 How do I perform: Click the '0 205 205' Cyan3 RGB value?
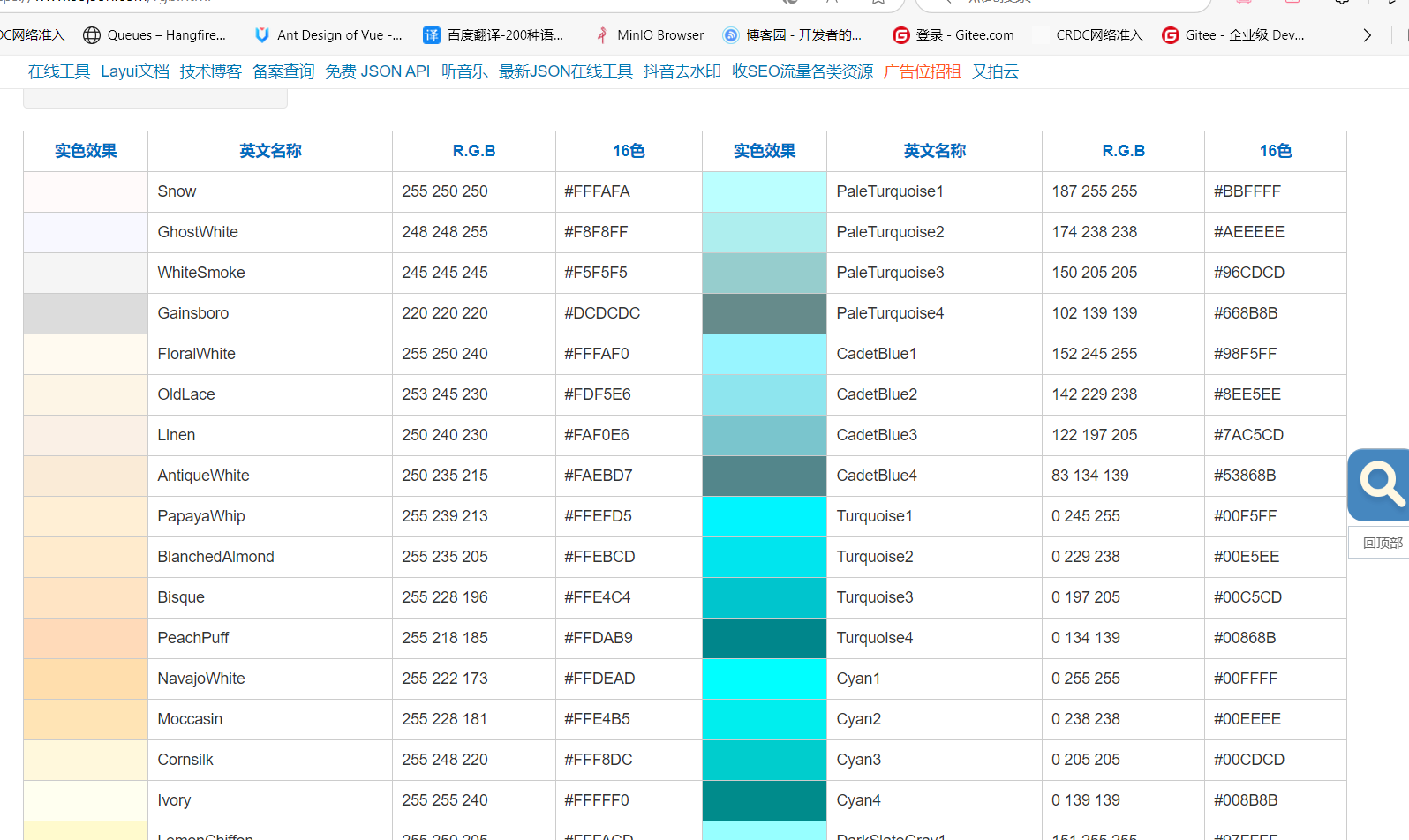[1086, 760]
